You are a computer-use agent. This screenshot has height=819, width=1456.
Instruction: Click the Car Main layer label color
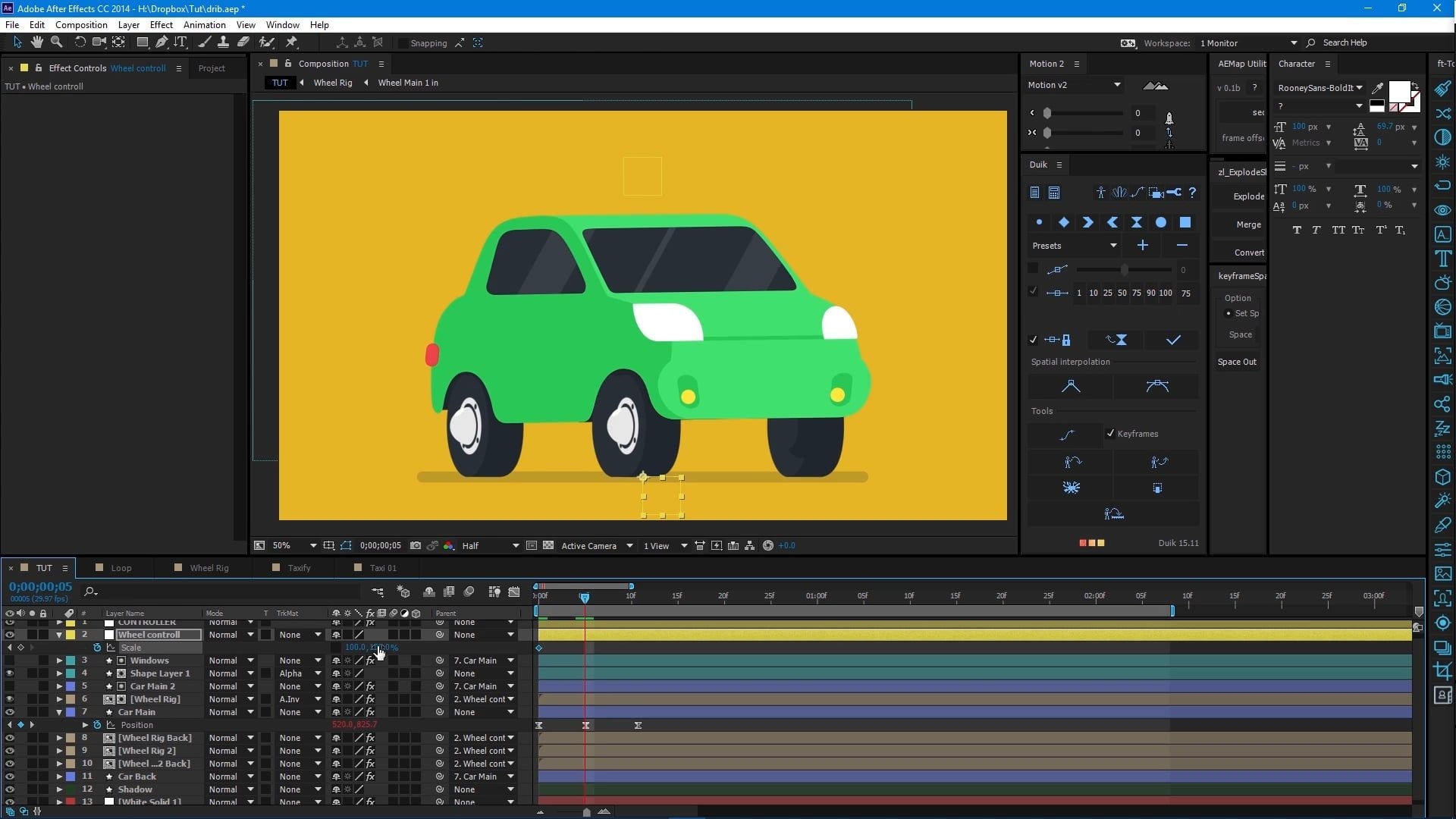point(71,712)
